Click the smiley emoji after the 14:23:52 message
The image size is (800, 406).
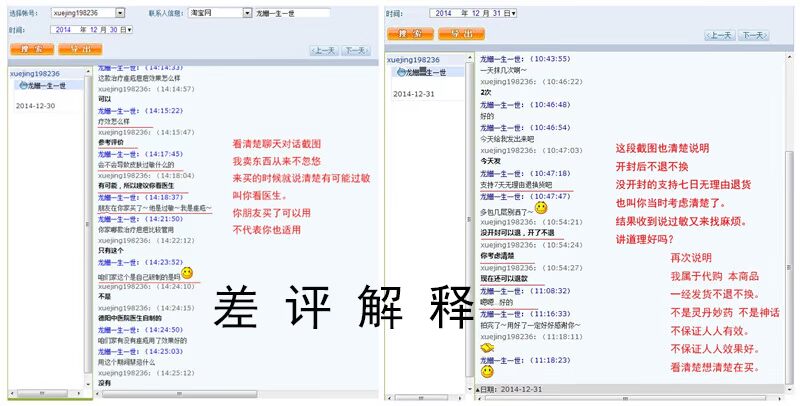[187, 273]
